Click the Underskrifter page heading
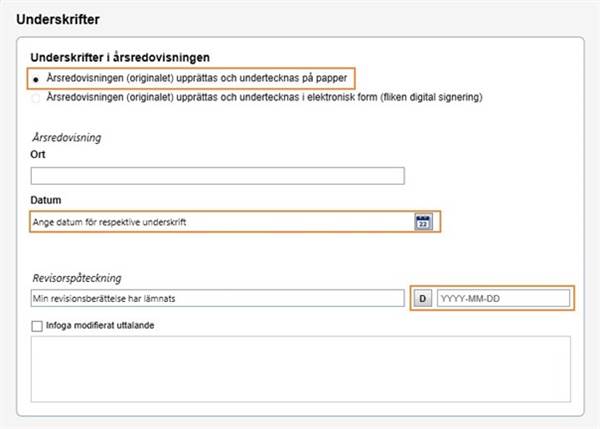The width and height of the screenshot is (600, 429). pos(58,19)
